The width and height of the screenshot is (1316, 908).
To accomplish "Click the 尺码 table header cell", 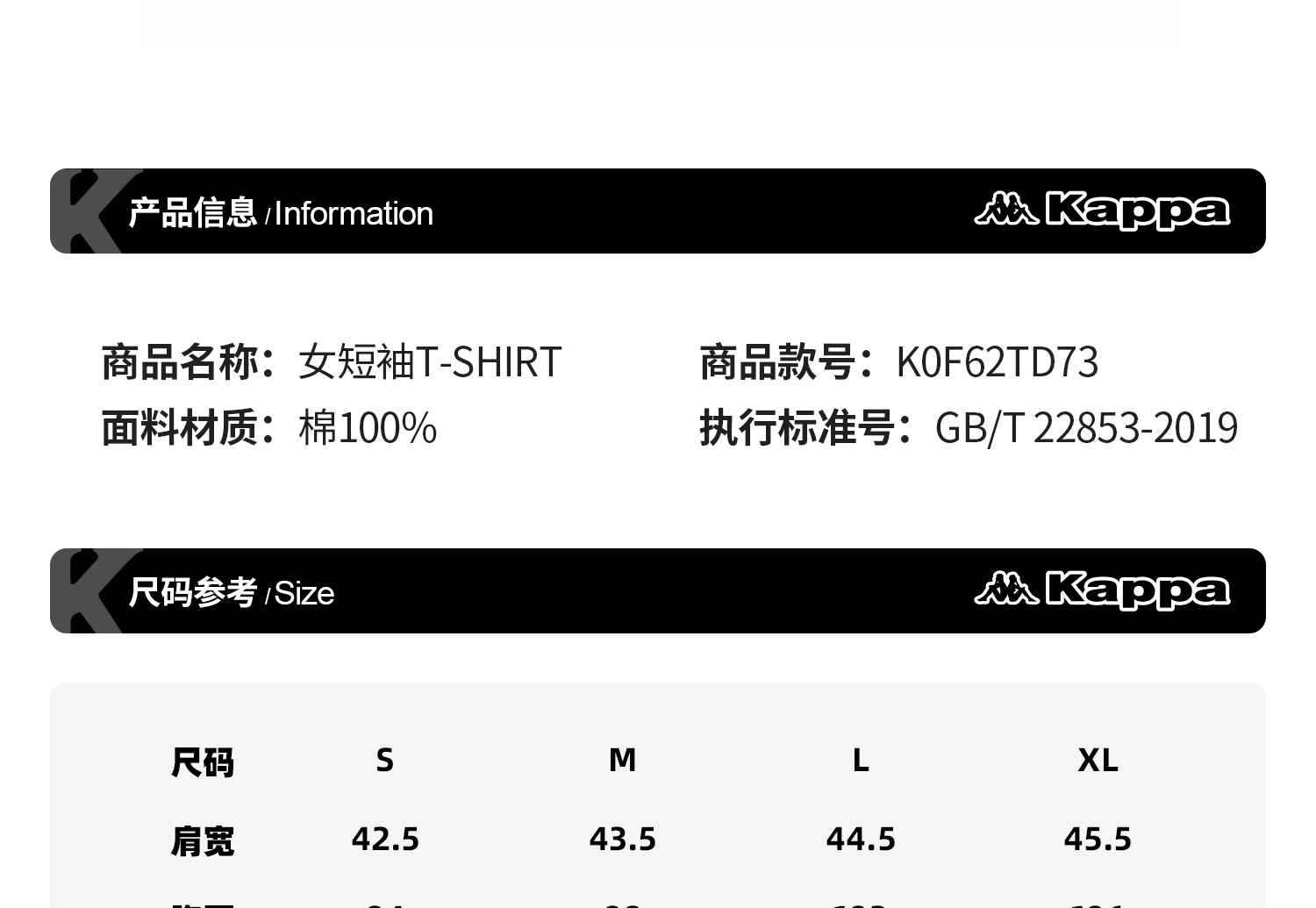I will pos(203,761).
